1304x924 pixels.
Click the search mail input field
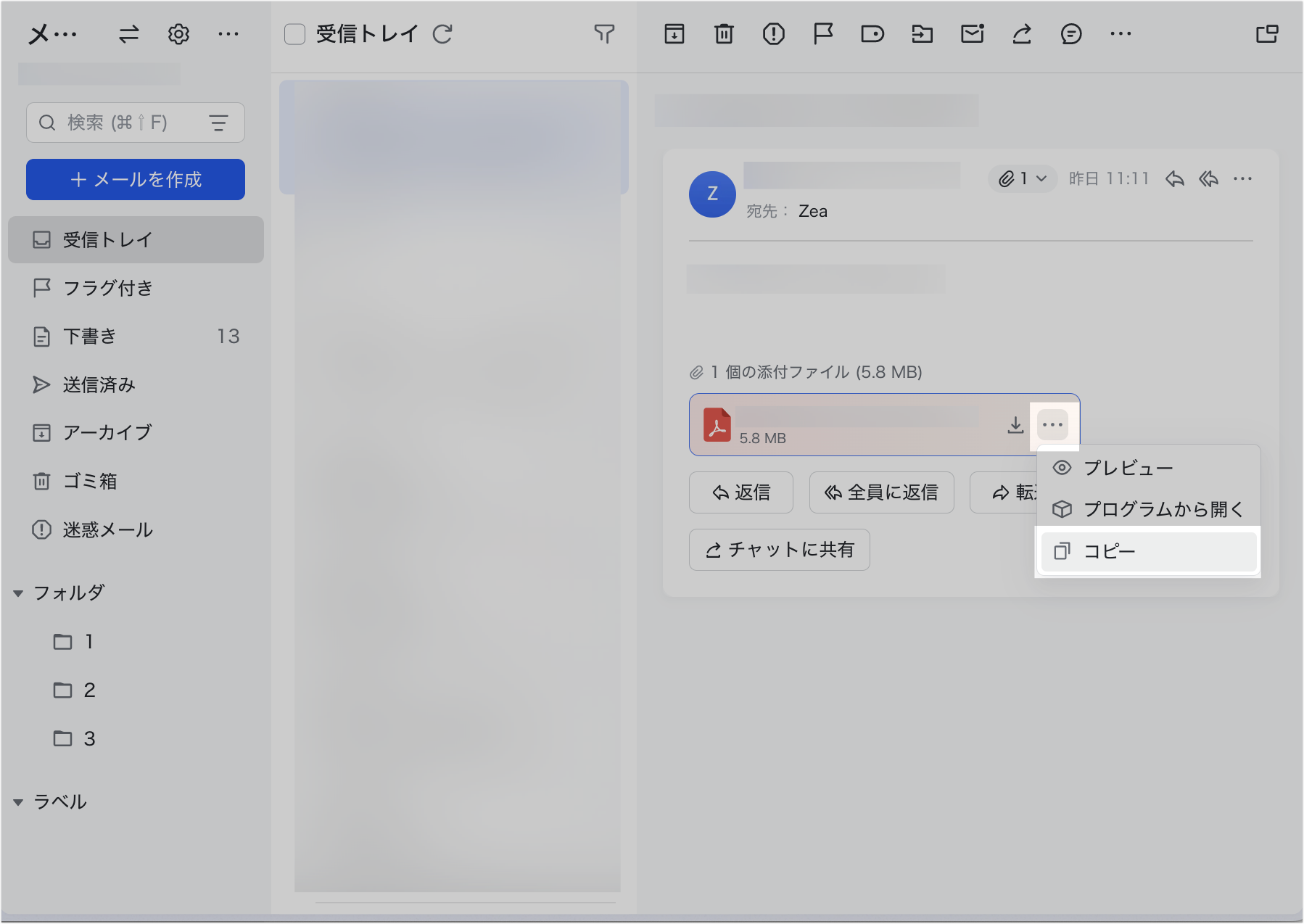pos(123,123)
